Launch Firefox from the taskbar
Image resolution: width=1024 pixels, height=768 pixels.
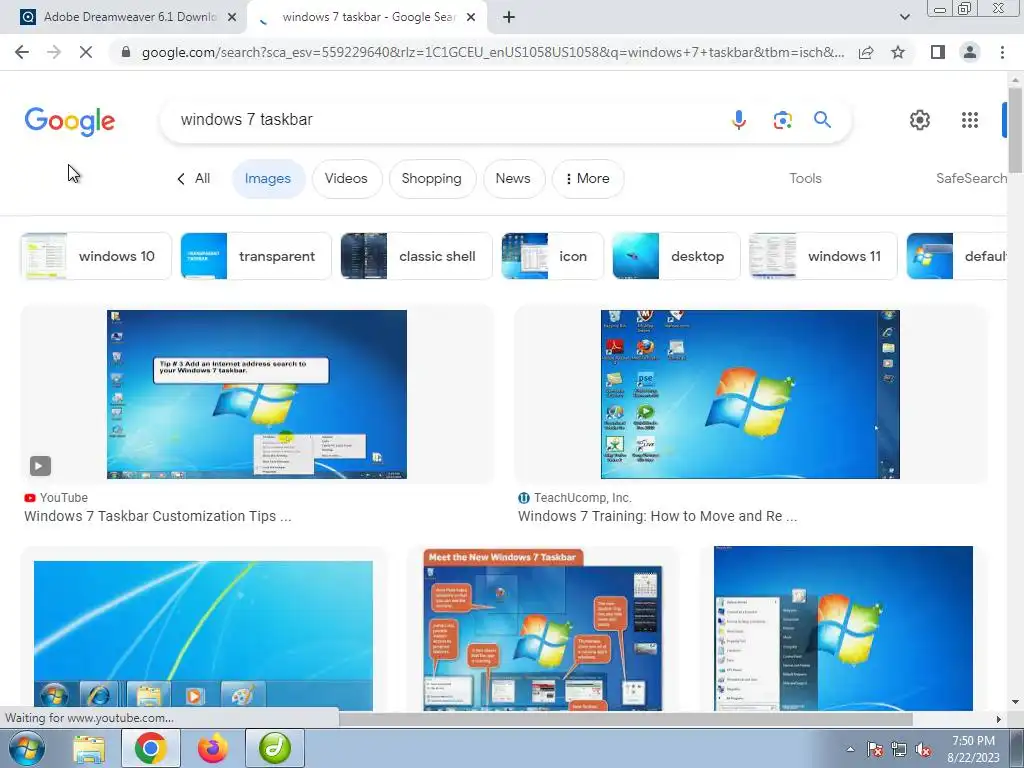point(213,748)
